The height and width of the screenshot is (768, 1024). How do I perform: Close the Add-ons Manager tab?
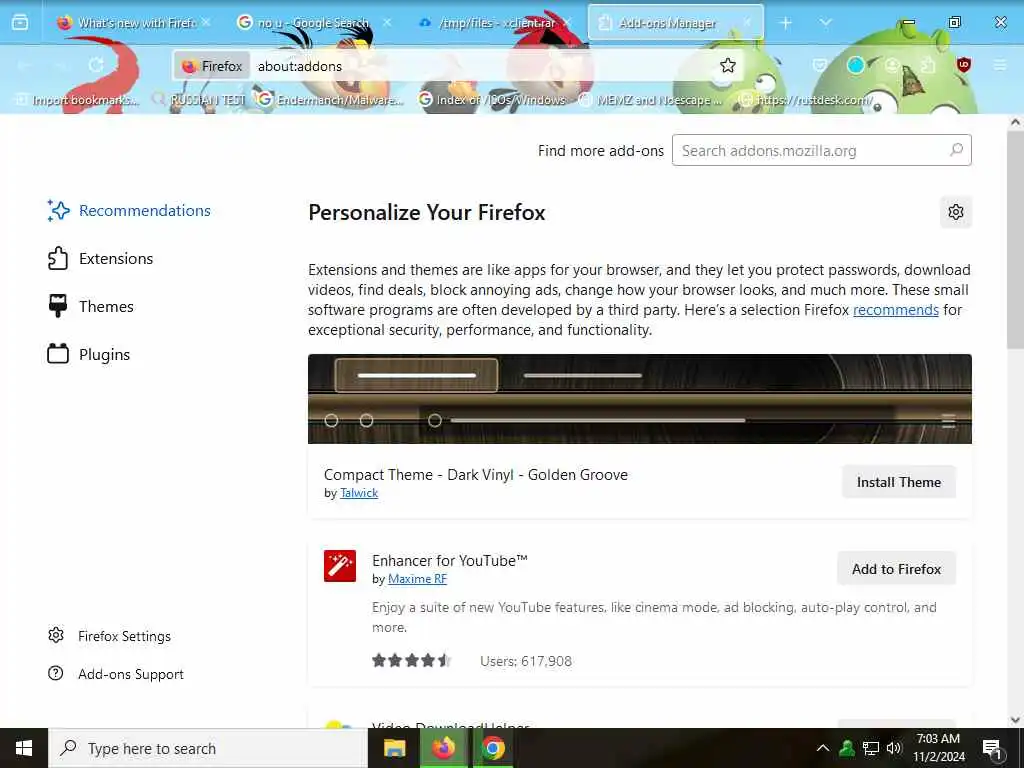(x=748, y=23)
